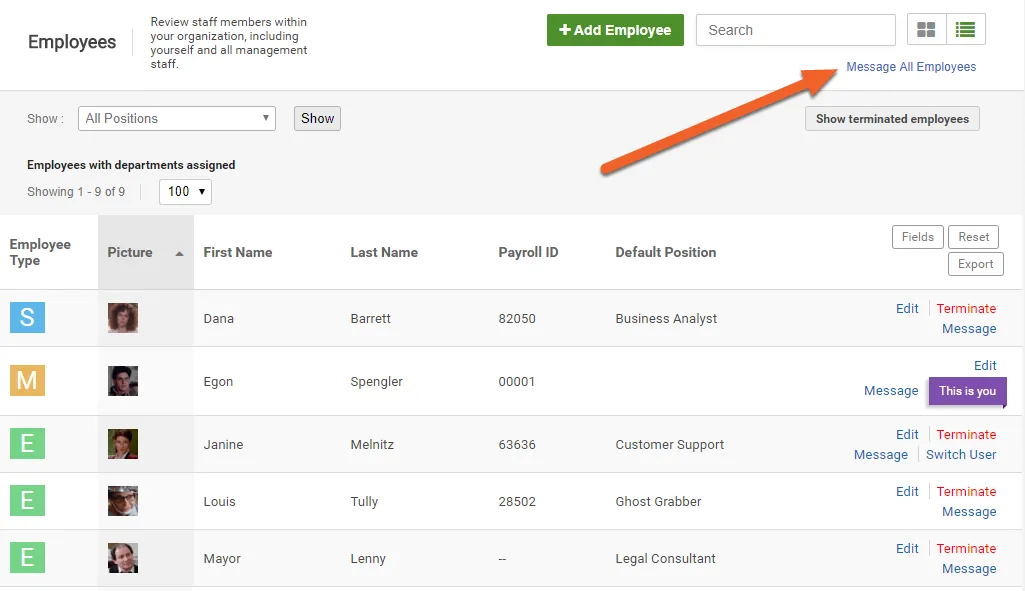Open the 100 per-page dropdown
This screenshot has width=1025, height=591.
tap(186, 192)
